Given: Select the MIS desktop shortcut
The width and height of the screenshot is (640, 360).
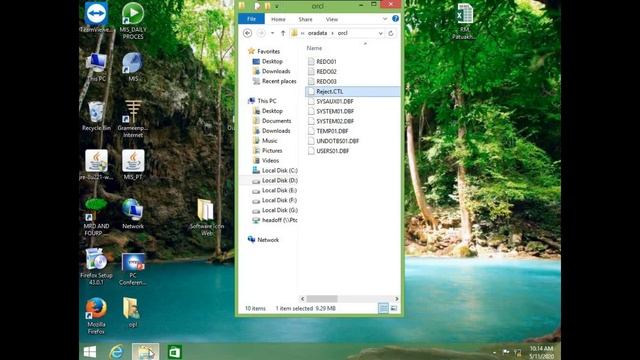Looking at the screenshot, I should coord(133,67).
